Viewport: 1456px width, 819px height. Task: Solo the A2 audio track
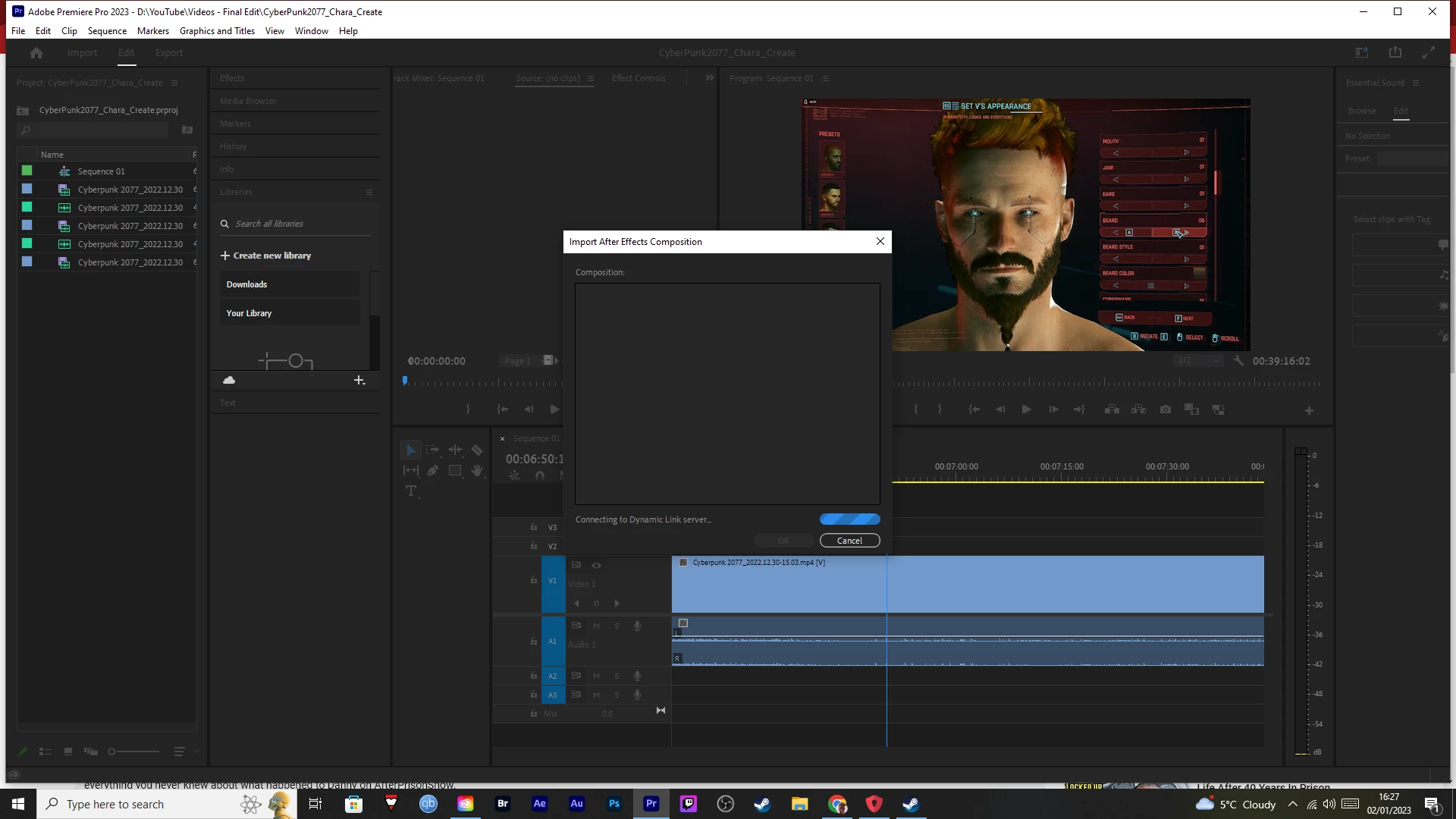tap(617, 676)
